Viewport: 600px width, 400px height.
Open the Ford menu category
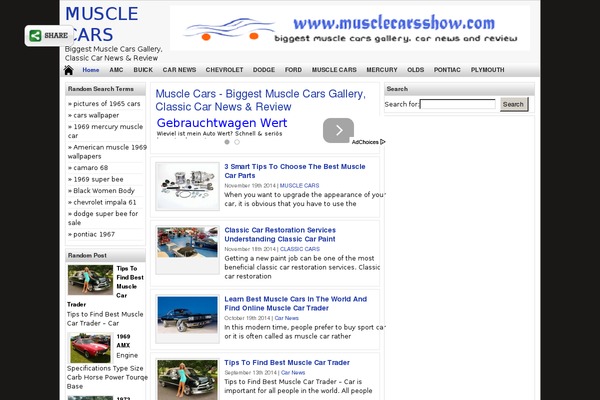point(293,70)
